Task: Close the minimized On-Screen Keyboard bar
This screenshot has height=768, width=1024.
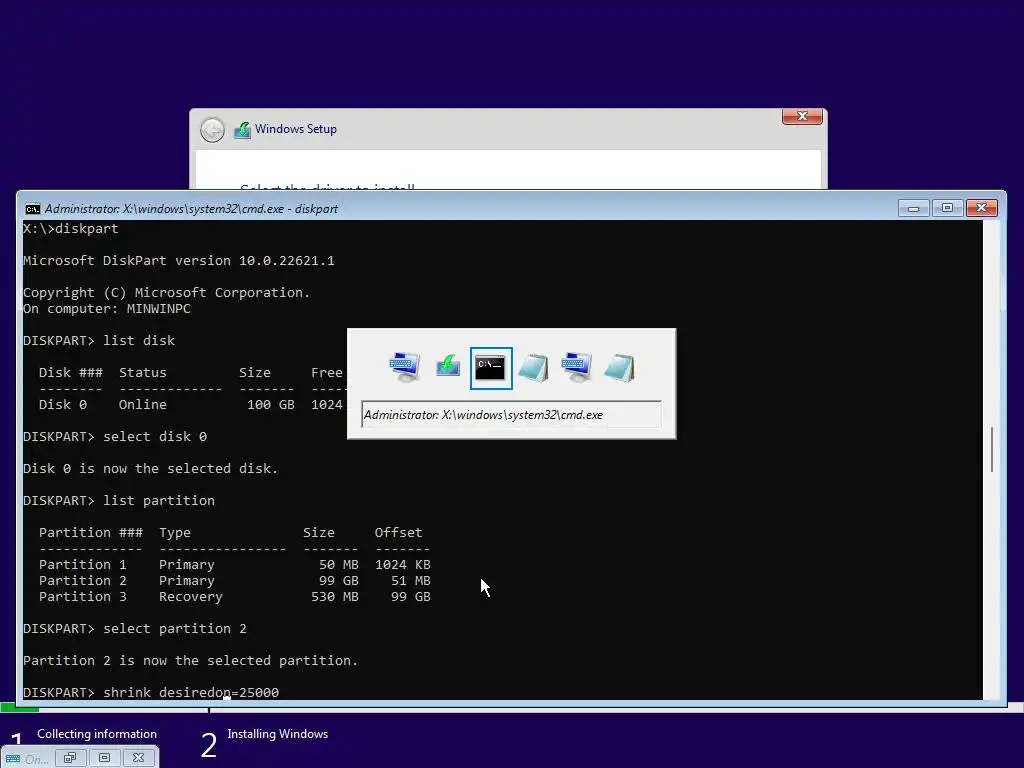Action: [x=138, y=758]
